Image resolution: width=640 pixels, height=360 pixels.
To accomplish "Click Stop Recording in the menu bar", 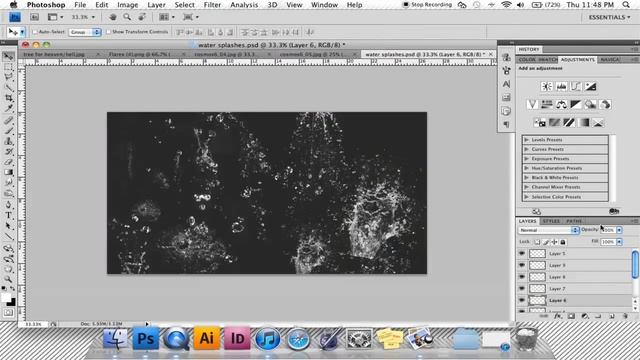I will click(x=427, y=5).
